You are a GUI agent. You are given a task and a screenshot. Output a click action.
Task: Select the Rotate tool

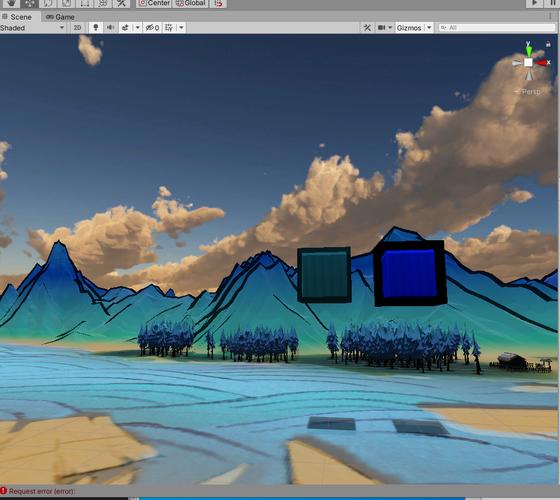point(48,3)
